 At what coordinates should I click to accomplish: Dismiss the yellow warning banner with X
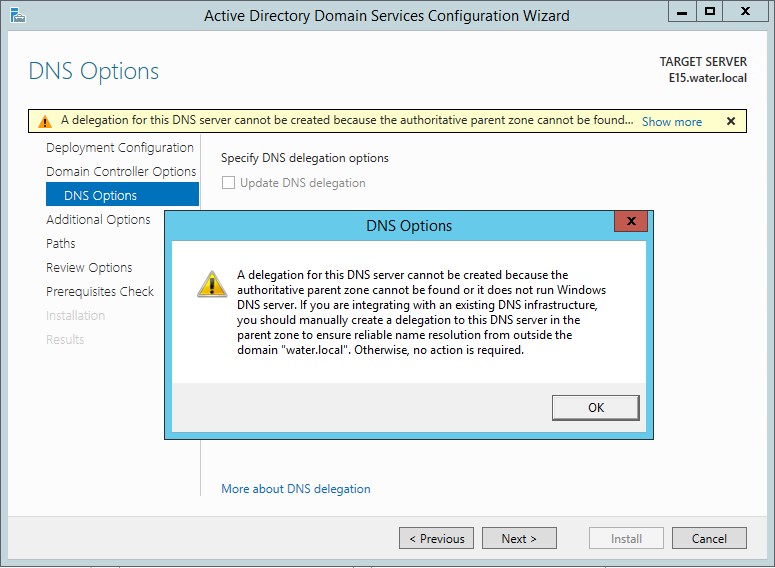click(731, 121)
